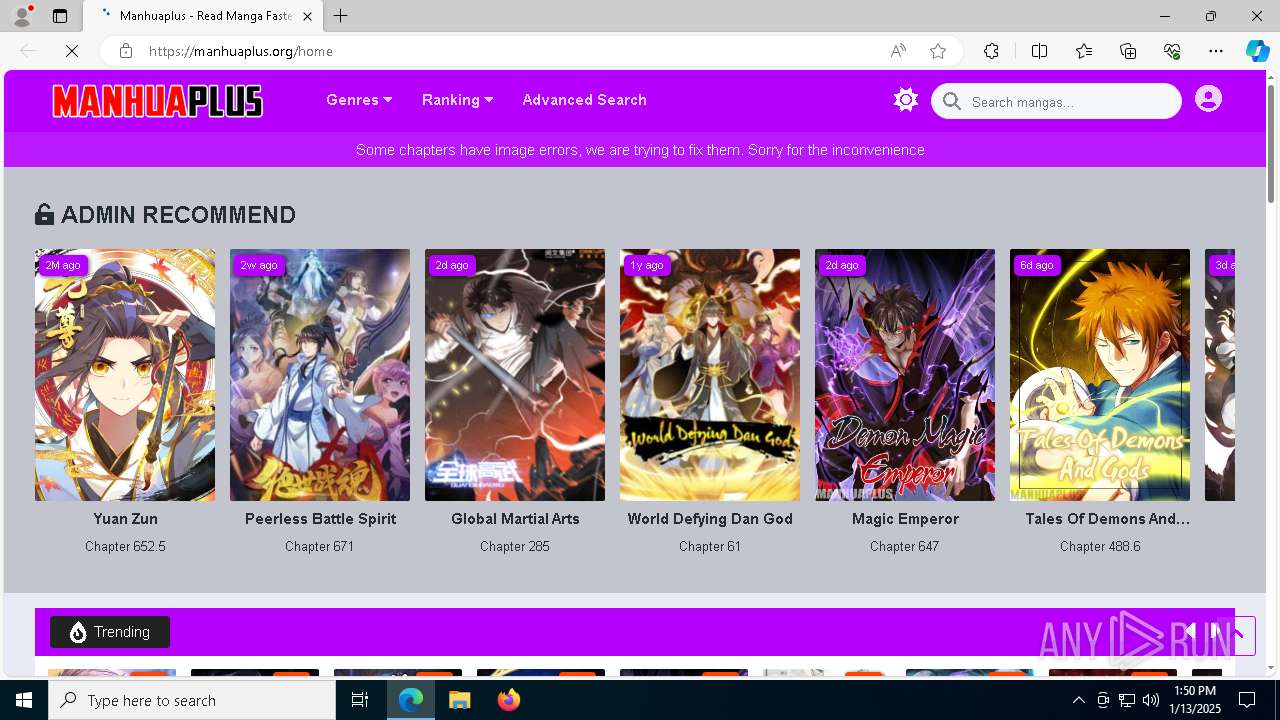Open the notification center
Image resolution: width=1280 pixels, height=720 pixels.
1247,700
